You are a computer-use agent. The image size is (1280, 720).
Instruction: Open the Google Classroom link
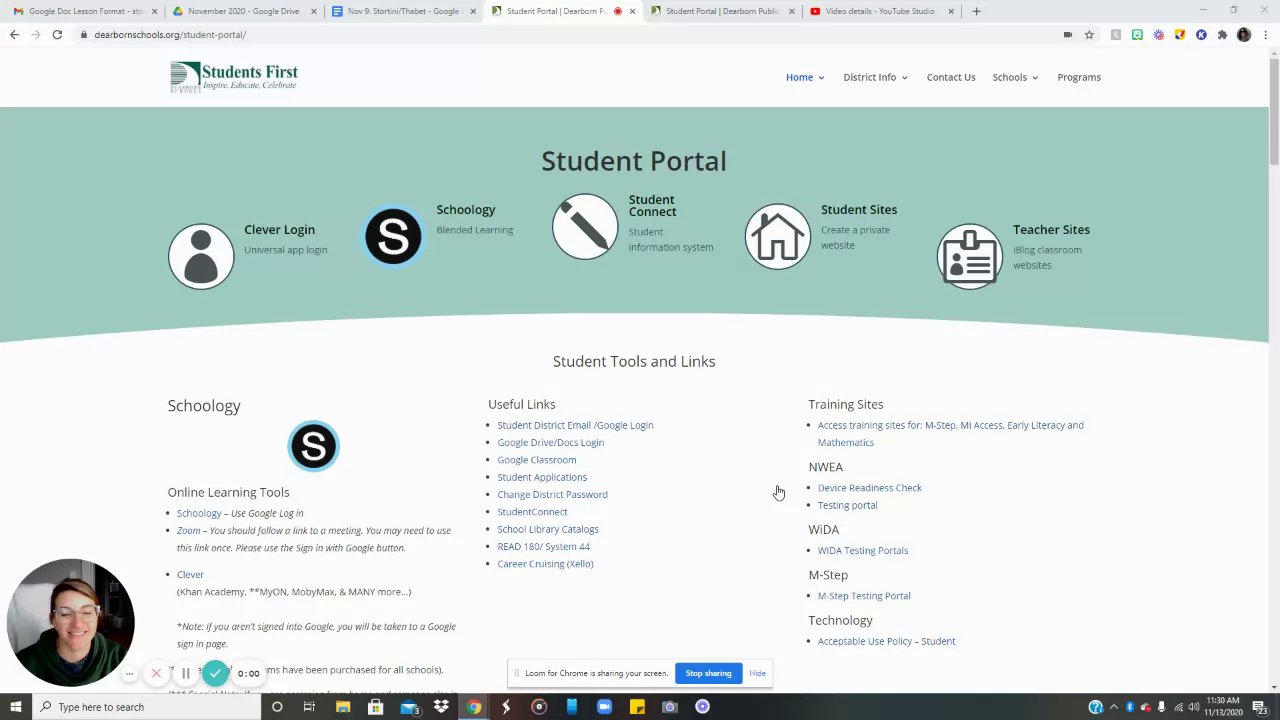tap(536, 460)
